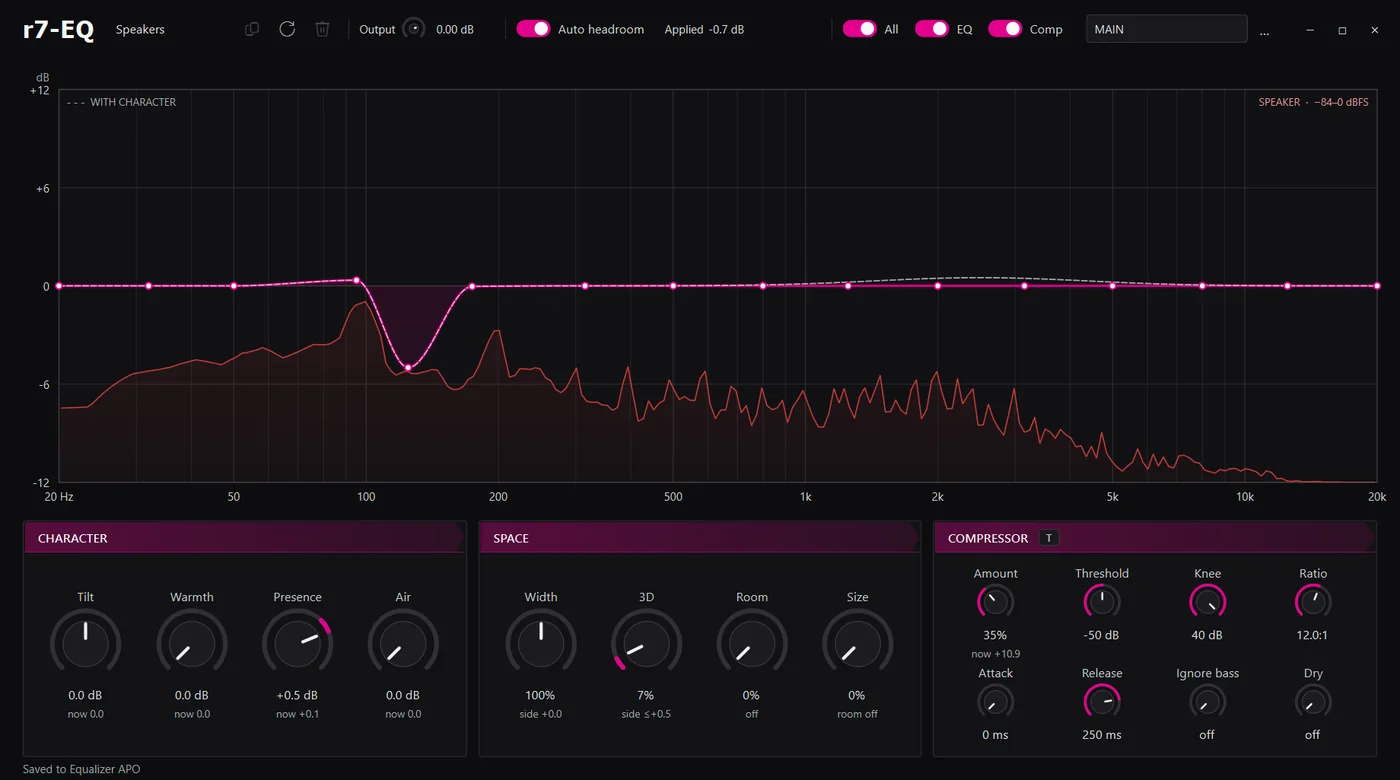The image size is (1400, 780).
Task: Select the EQ node at 2k
Action: tap(938, 286)
